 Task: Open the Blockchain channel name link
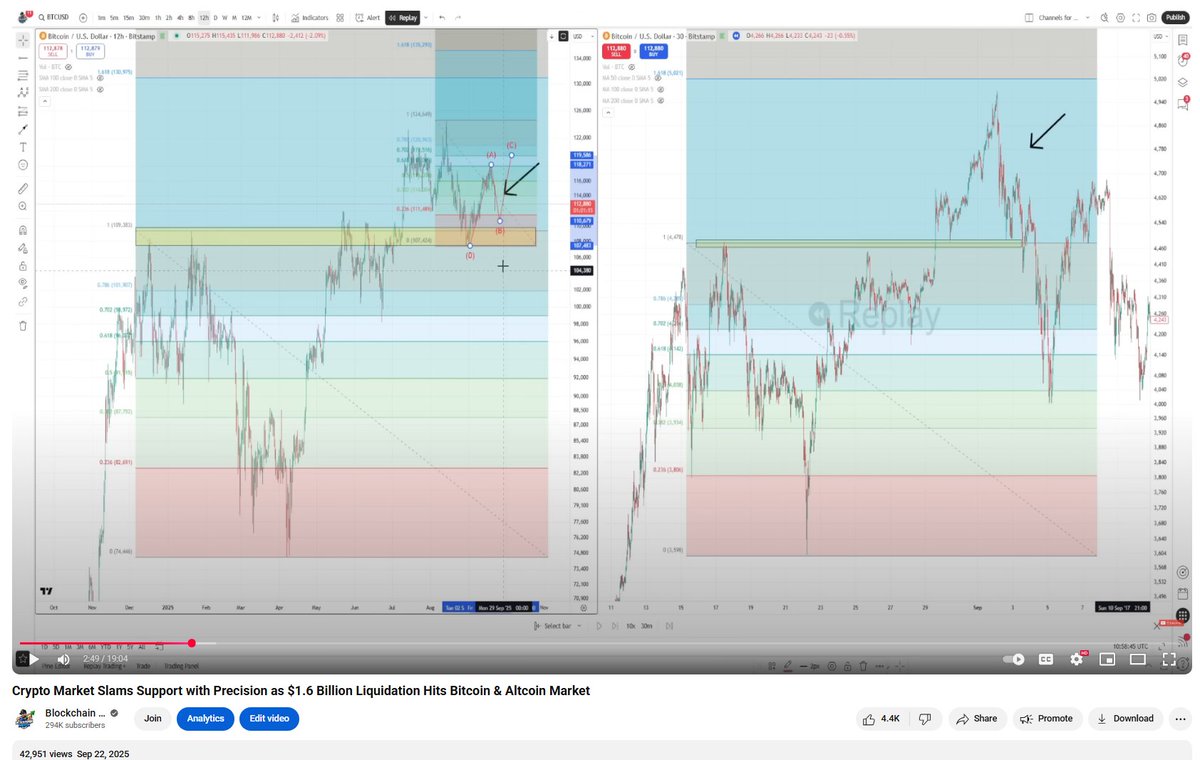click(x=75, y=713)
